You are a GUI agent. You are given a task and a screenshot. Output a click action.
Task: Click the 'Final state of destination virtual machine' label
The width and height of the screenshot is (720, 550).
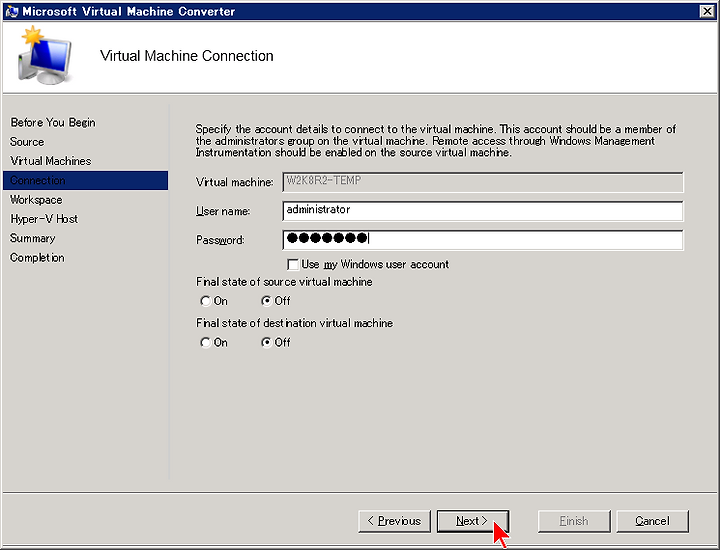tap(294, 323)
